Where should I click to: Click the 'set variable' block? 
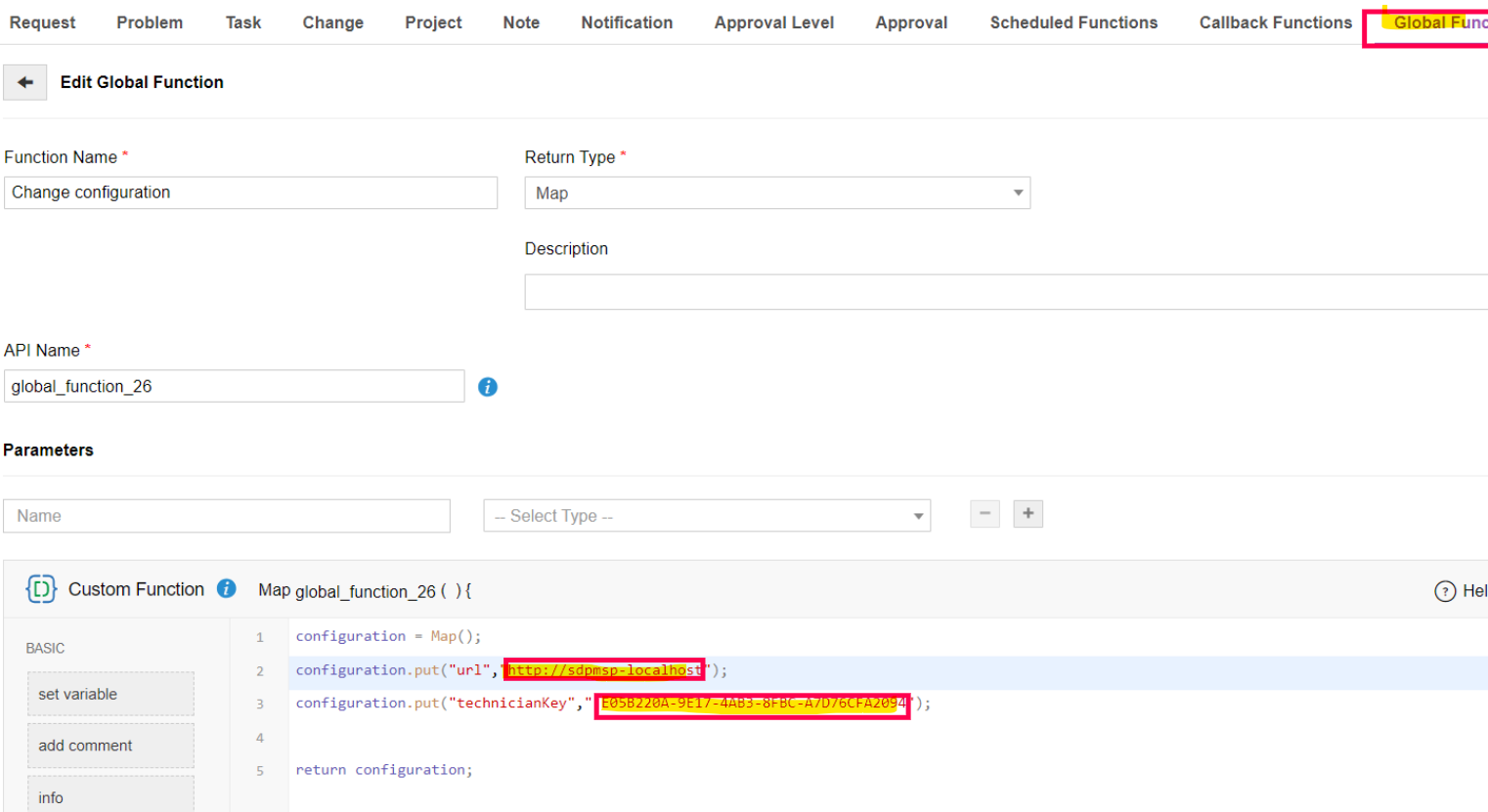pos(110,694)
